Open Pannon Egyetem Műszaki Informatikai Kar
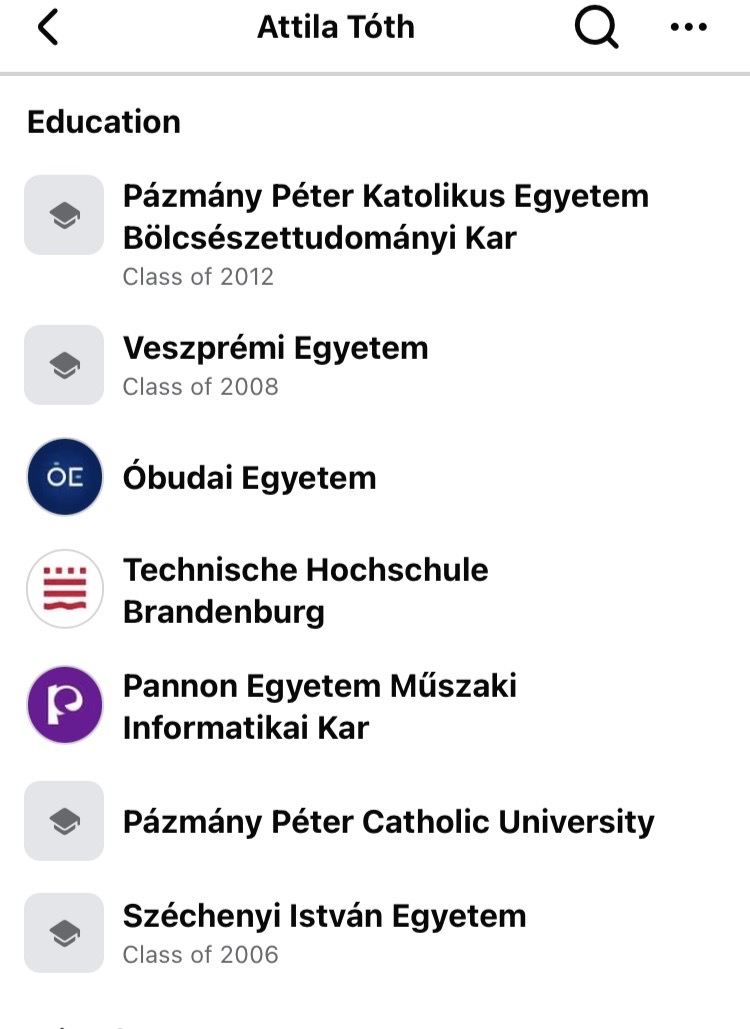Viewport: 750px width, 1029px height. point(319,706)
